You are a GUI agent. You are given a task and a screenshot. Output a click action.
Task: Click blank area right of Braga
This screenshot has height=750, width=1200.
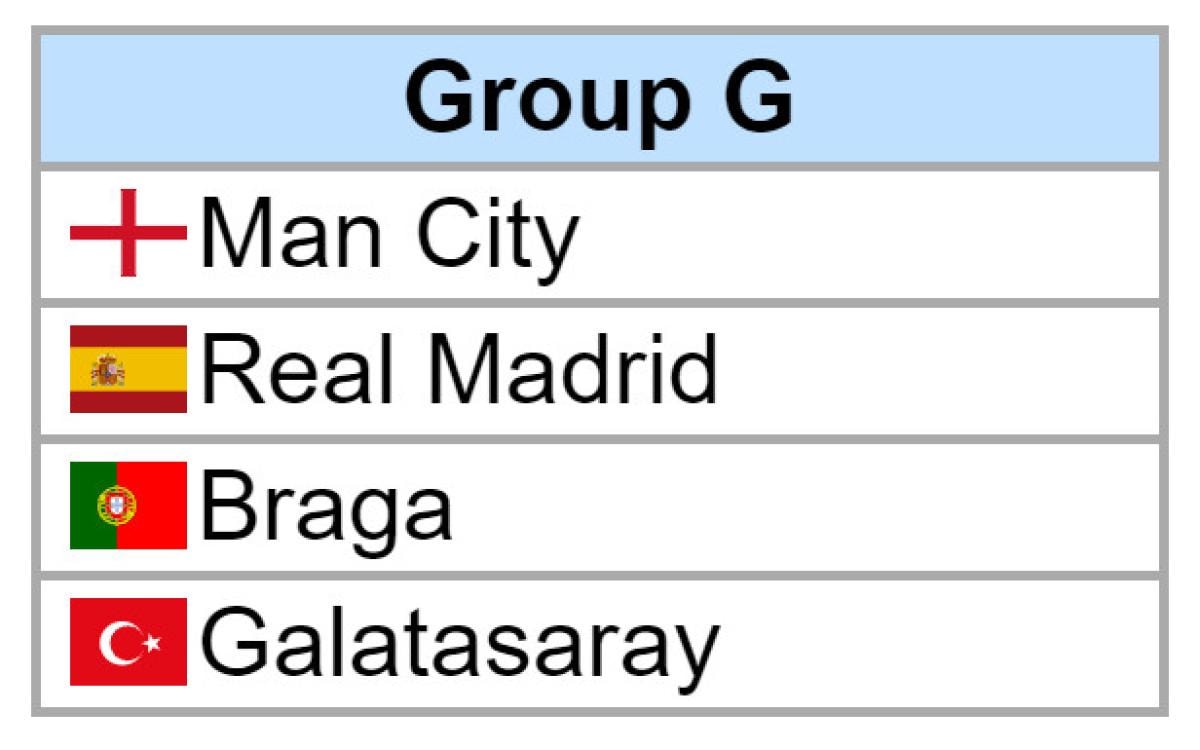coord(800,507)
